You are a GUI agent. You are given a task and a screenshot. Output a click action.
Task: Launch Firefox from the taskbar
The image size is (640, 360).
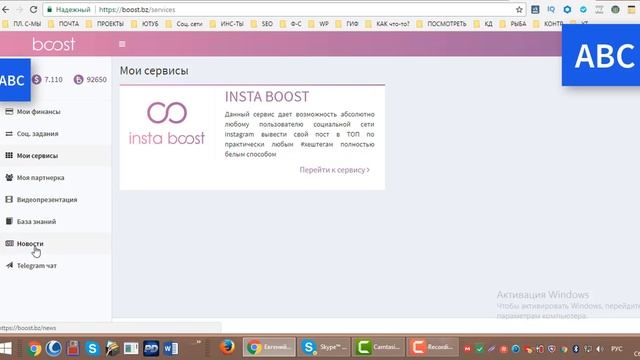227,347
